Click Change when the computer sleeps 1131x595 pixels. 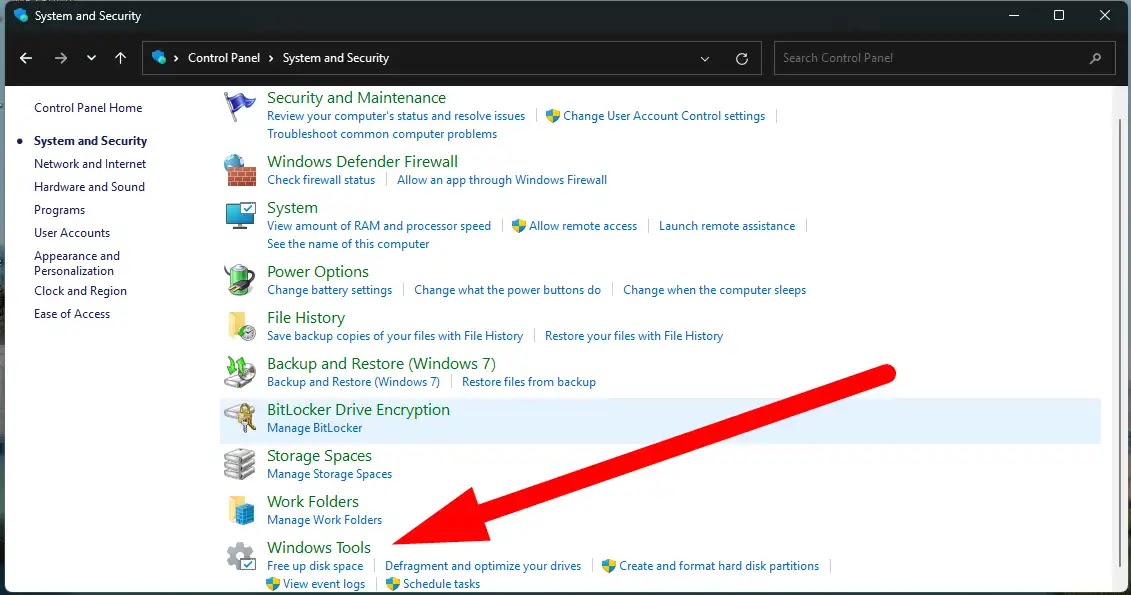coord(715,290)
